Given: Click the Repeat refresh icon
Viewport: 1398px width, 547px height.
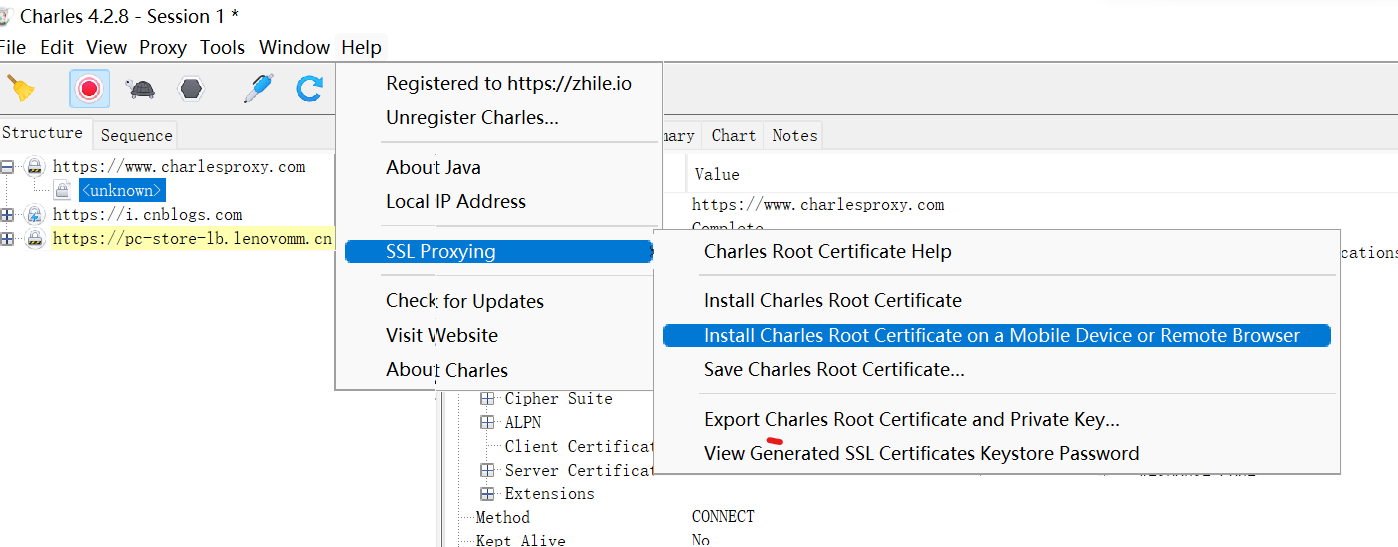Looking at the screenshot, I should [309, 89].
